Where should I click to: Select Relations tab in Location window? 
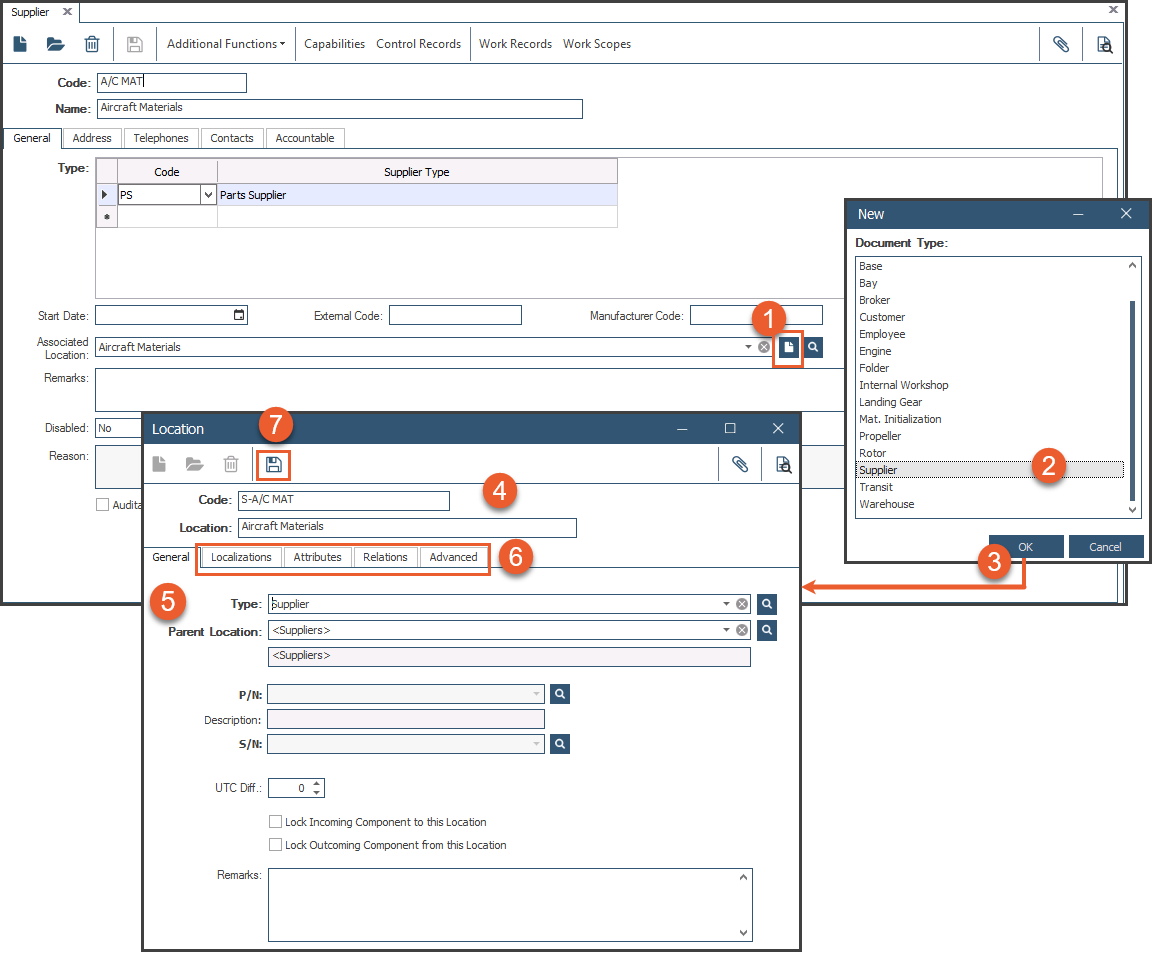pos(385,557)
